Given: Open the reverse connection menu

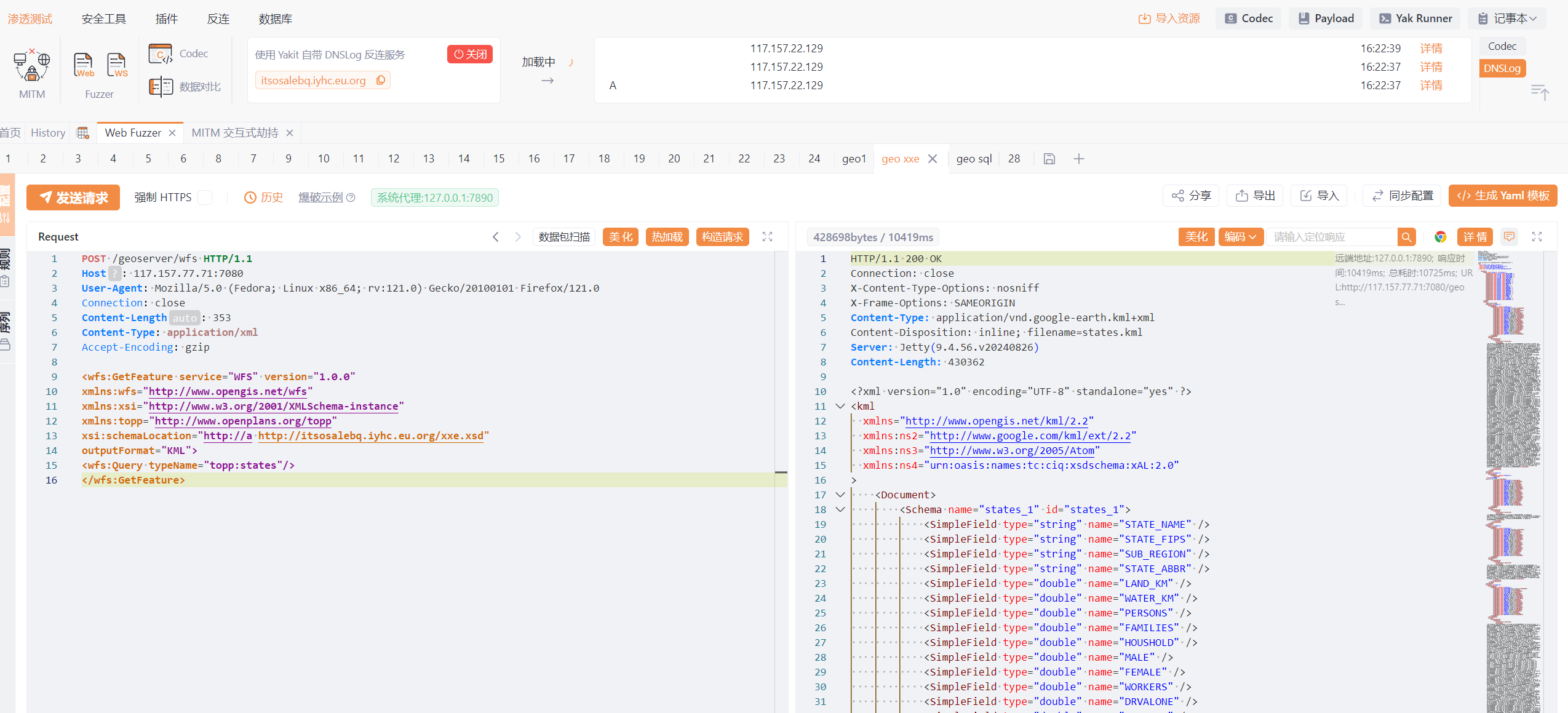Looking at the screenshot, I should tap(218, 19).
